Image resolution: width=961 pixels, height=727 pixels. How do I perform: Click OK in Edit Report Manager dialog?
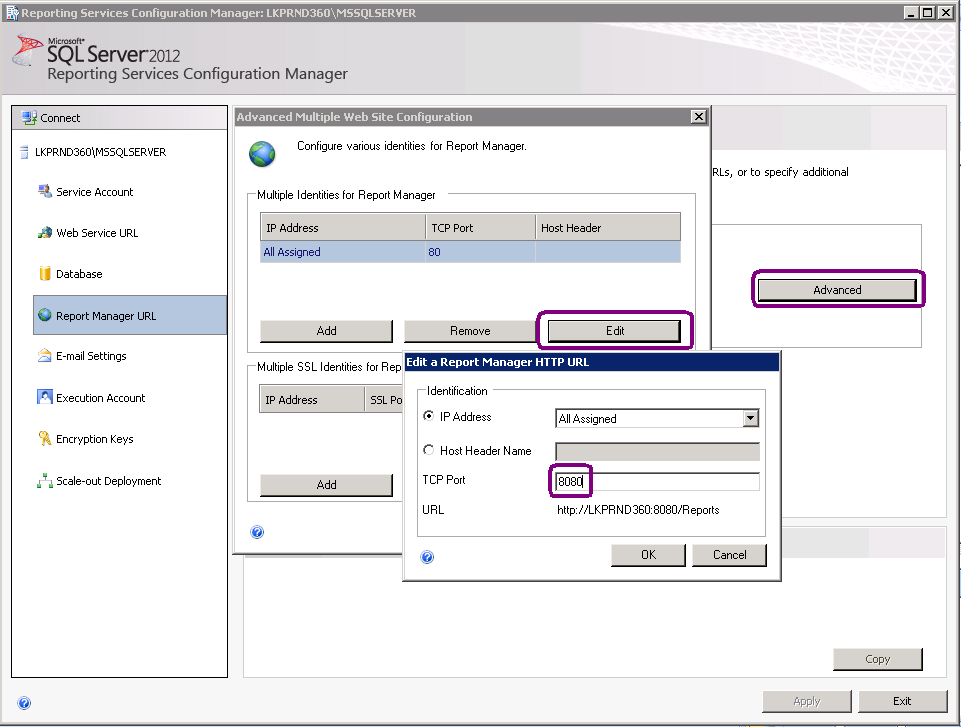648,555
